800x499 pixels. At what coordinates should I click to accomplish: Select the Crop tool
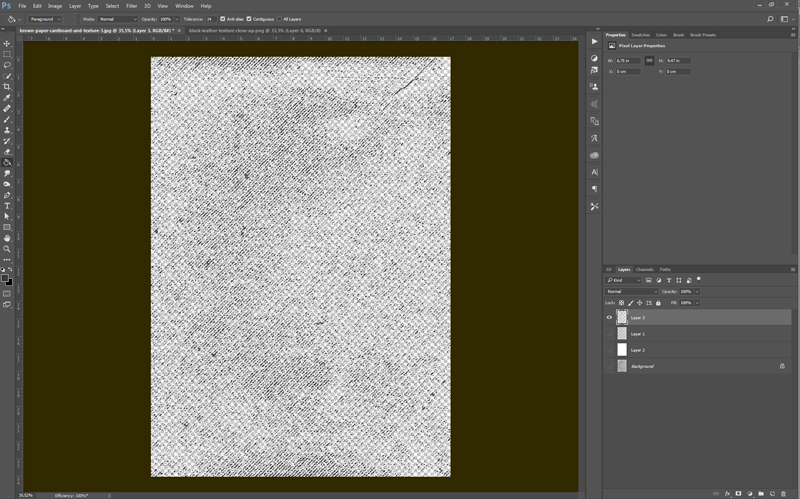coord(7,87)
